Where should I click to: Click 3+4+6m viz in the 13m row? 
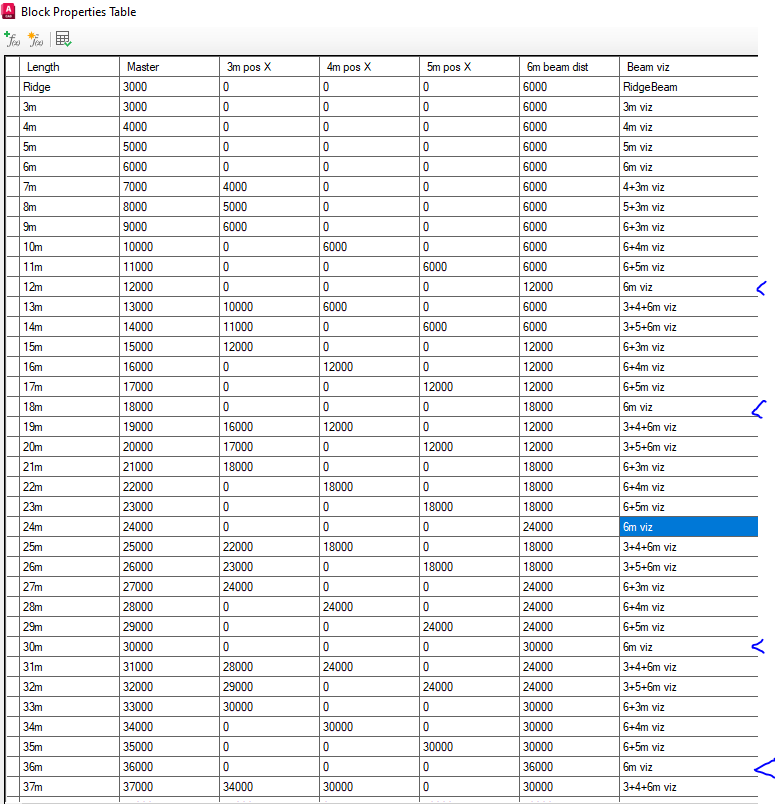pos(689,307)
